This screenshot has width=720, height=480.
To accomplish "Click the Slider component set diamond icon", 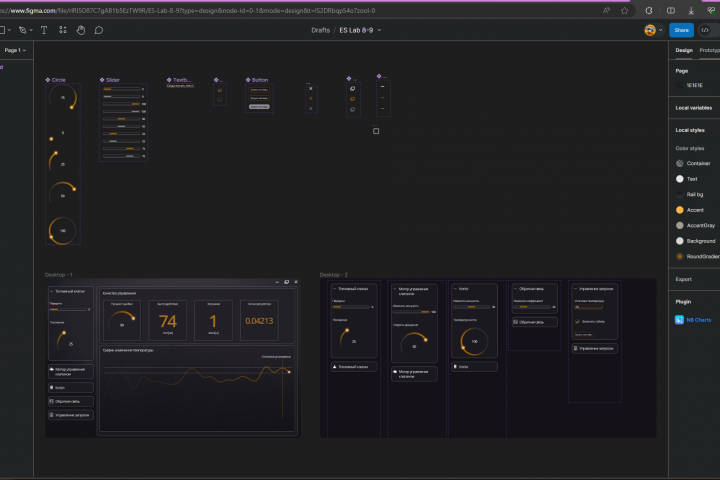I will [102, 80].
